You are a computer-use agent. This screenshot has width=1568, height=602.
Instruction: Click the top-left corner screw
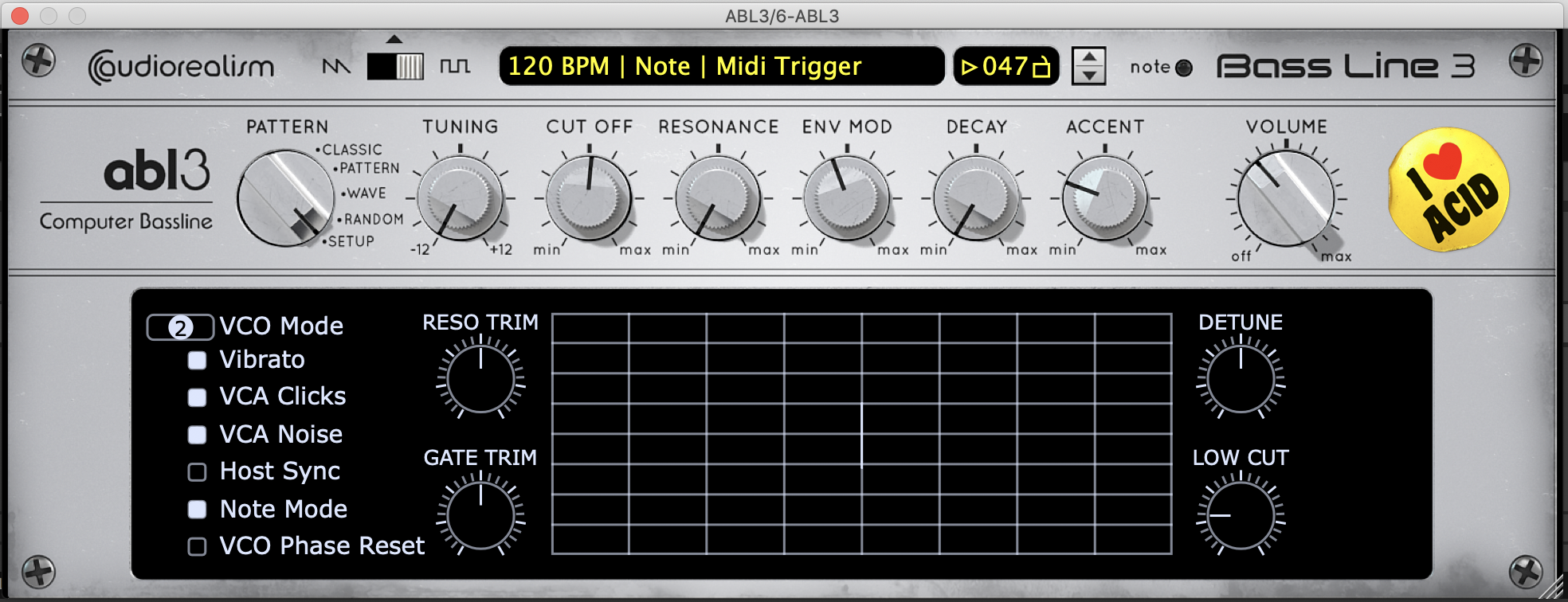click(x=37, y=61)
